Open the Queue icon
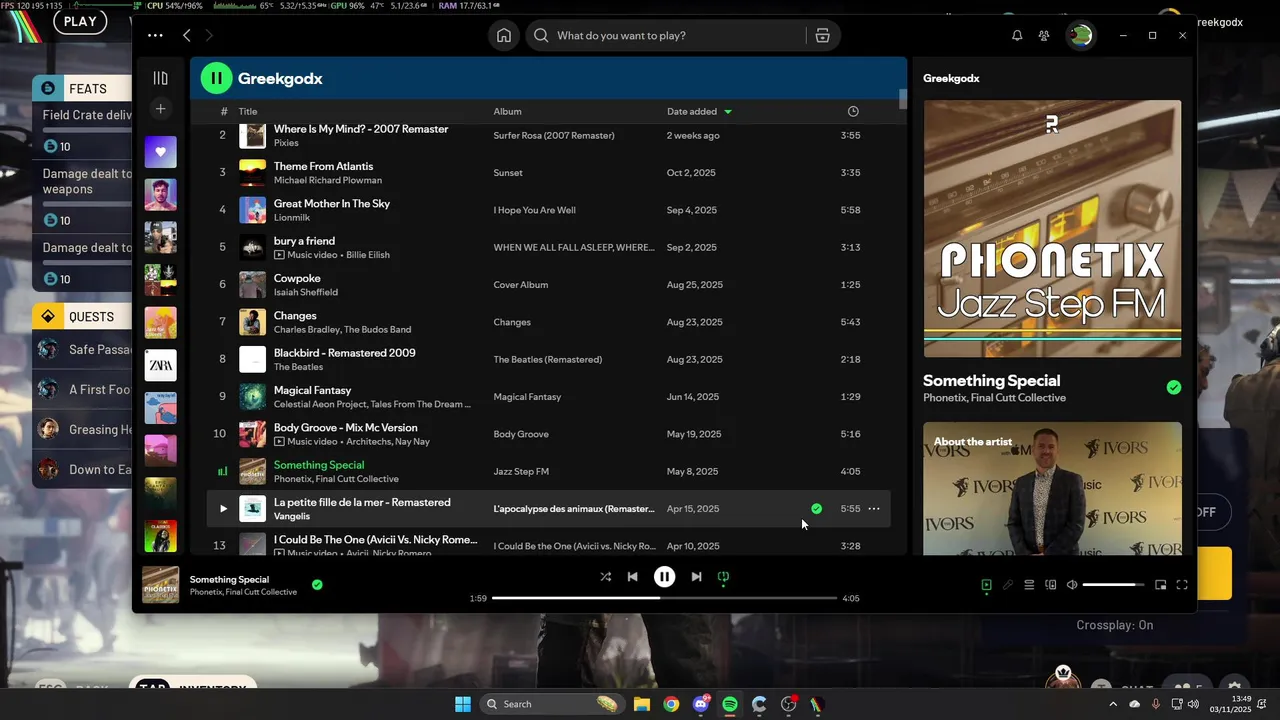The height and width of the screenshot is (720, 1280). [x=1029, y=585]
